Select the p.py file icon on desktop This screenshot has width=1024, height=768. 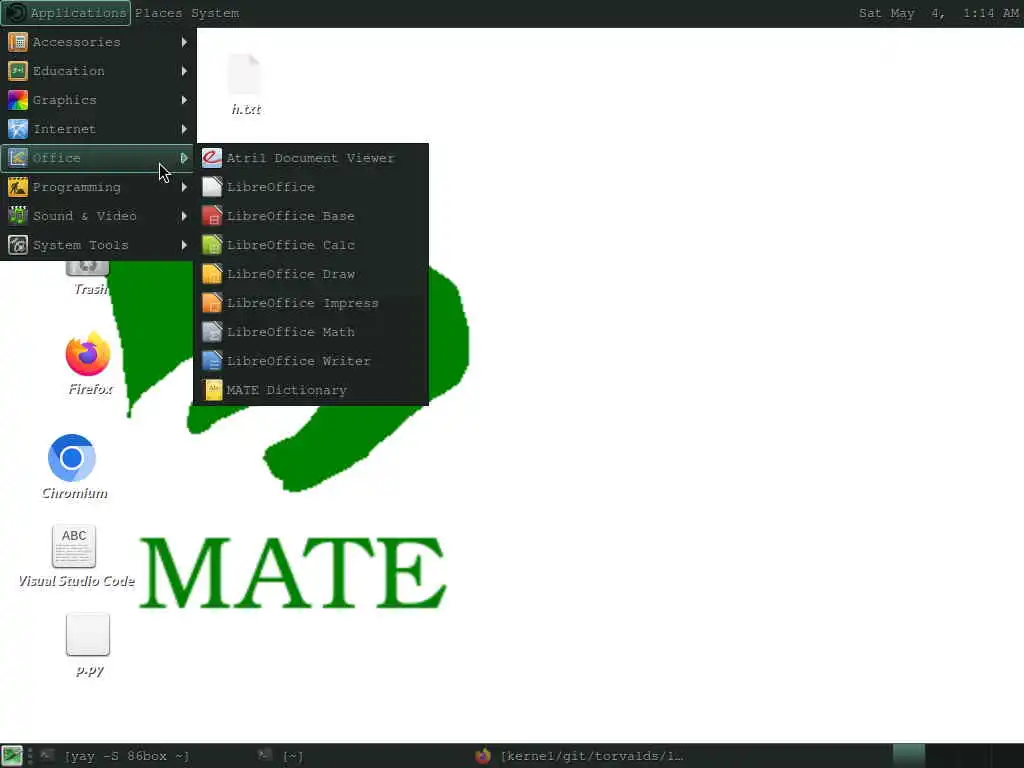(x=88, y=634)
